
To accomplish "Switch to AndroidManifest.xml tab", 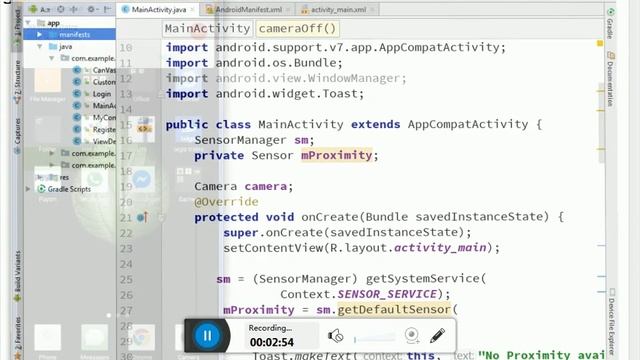I will point(249,9).
